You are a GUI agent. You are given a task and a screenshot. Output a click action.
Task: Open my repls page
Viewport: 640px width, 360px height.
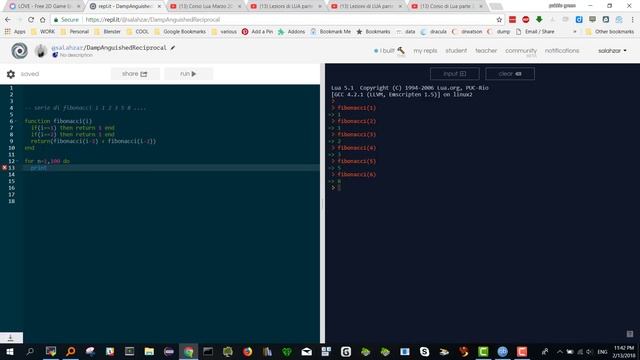(x=425, y=51)
